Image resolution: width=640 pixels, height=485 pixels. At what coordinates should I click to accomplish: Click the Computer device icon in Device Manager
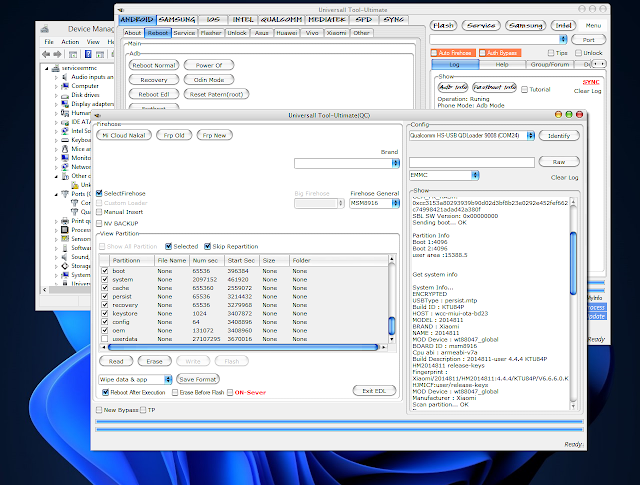point(64,86)
